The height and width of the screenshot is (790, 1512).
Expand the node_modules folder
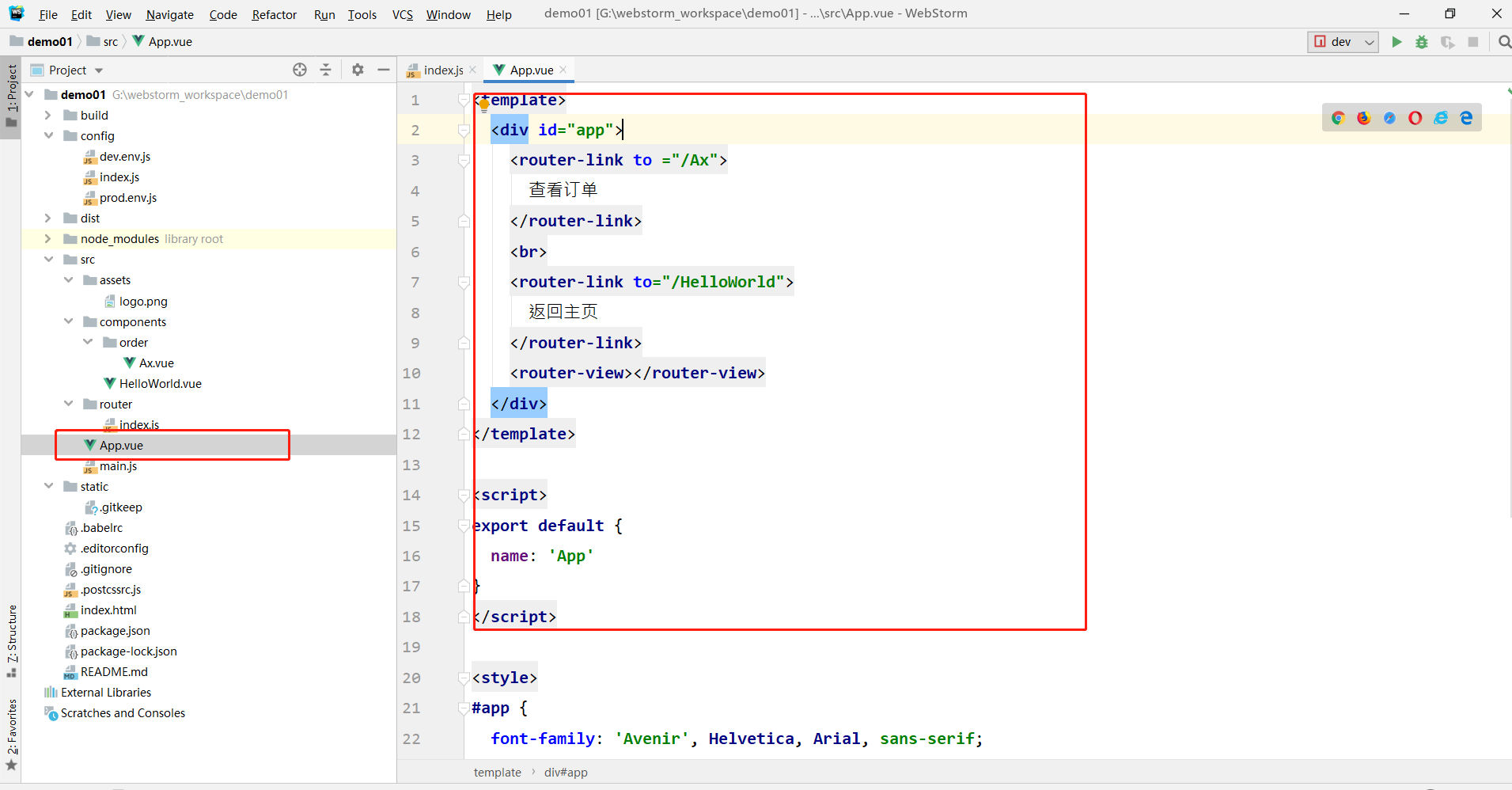coord(48,238)
